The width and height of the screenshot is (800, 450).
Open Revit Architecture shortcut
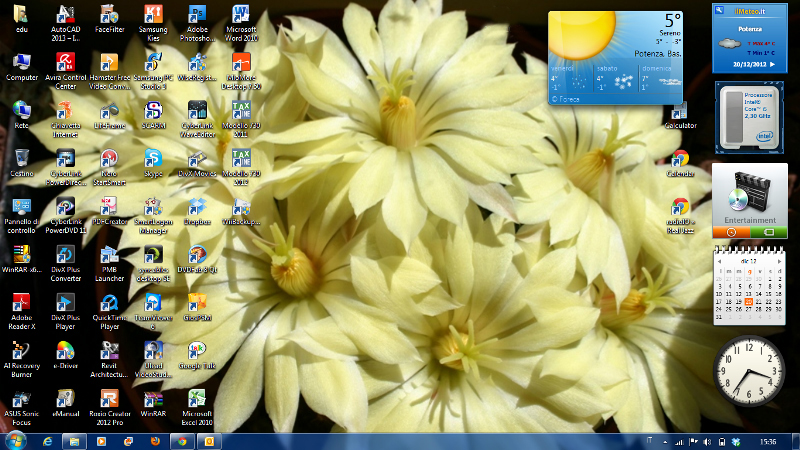pyautogui.click(x=109, y=359)
